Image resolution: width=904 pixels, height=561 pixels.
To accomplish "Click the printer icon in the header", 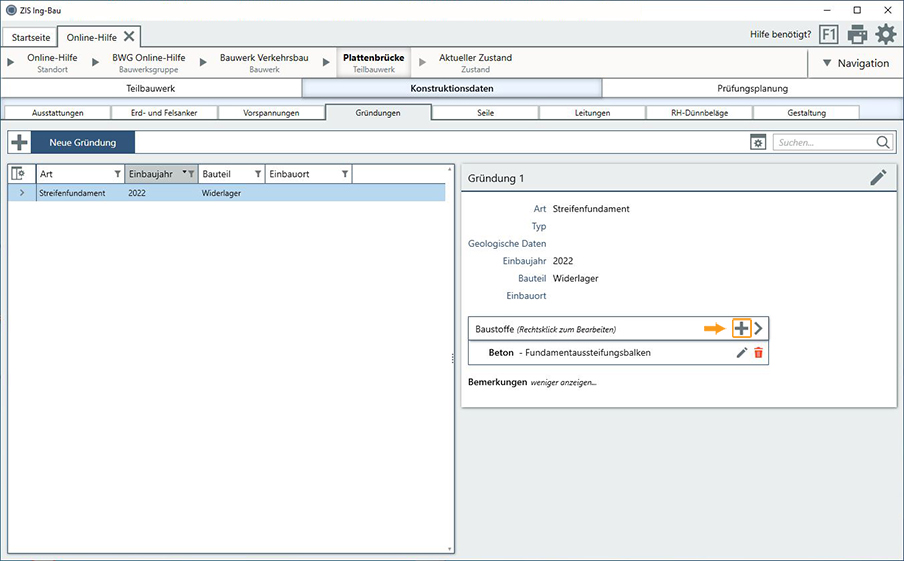I will 857,34.
